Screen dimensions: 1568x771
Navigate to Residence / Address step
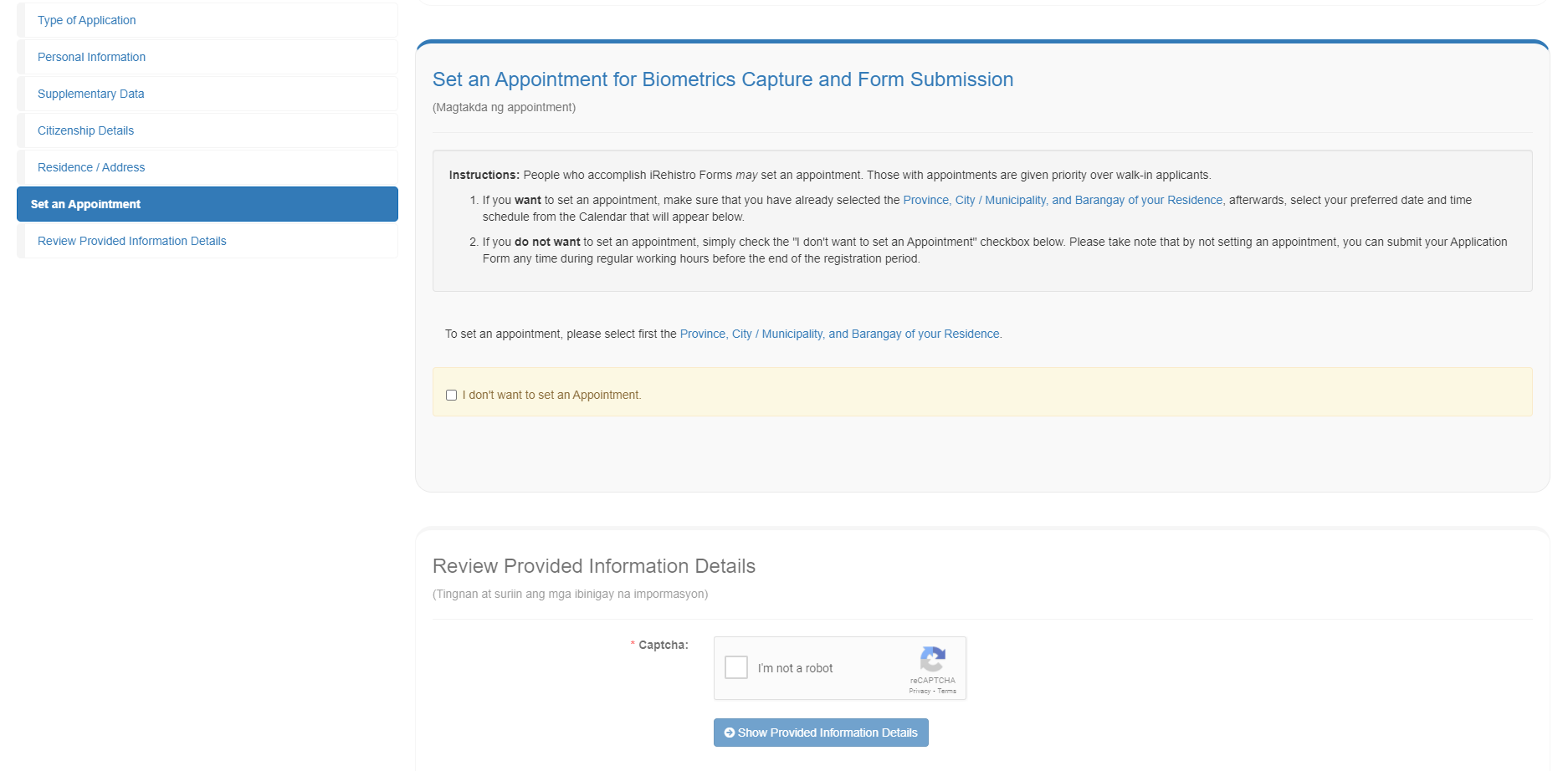coord(91,167)
